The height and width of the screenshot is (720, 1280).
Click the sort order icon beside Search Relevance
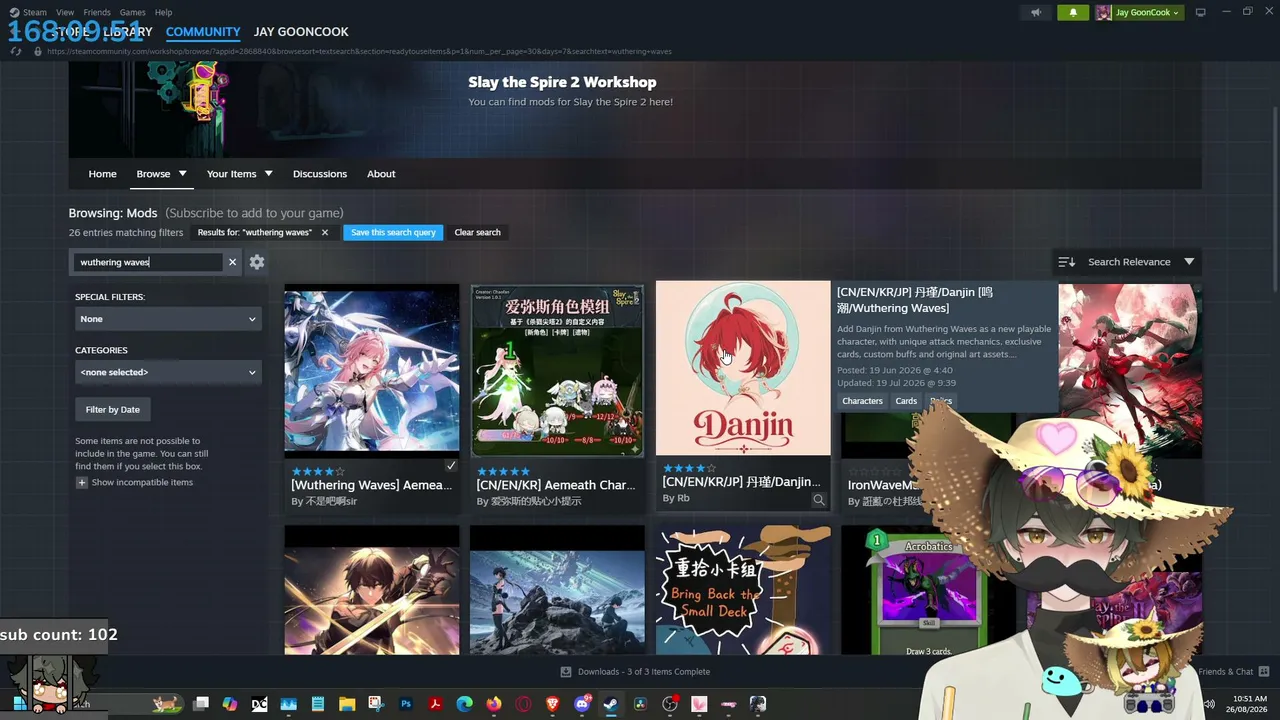click(x=1067, y=262)
